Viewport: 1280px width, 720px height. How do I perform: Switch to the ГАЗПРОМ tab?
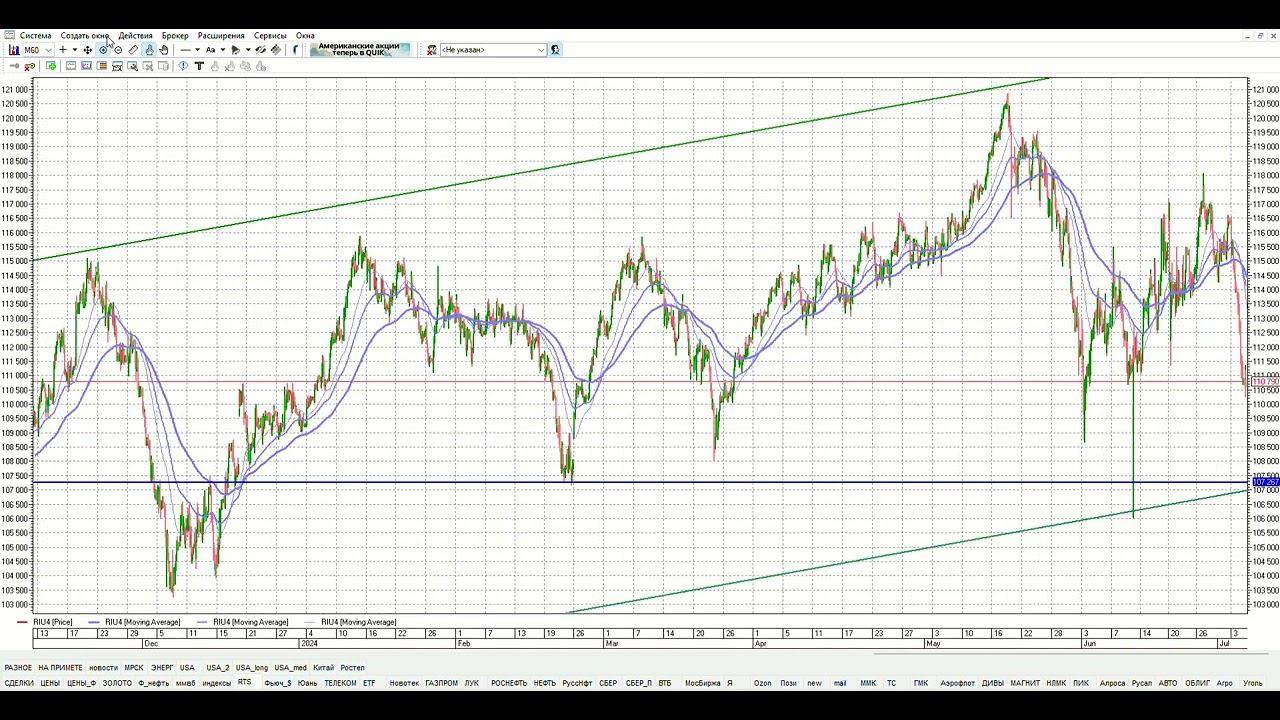coord(441,683)
